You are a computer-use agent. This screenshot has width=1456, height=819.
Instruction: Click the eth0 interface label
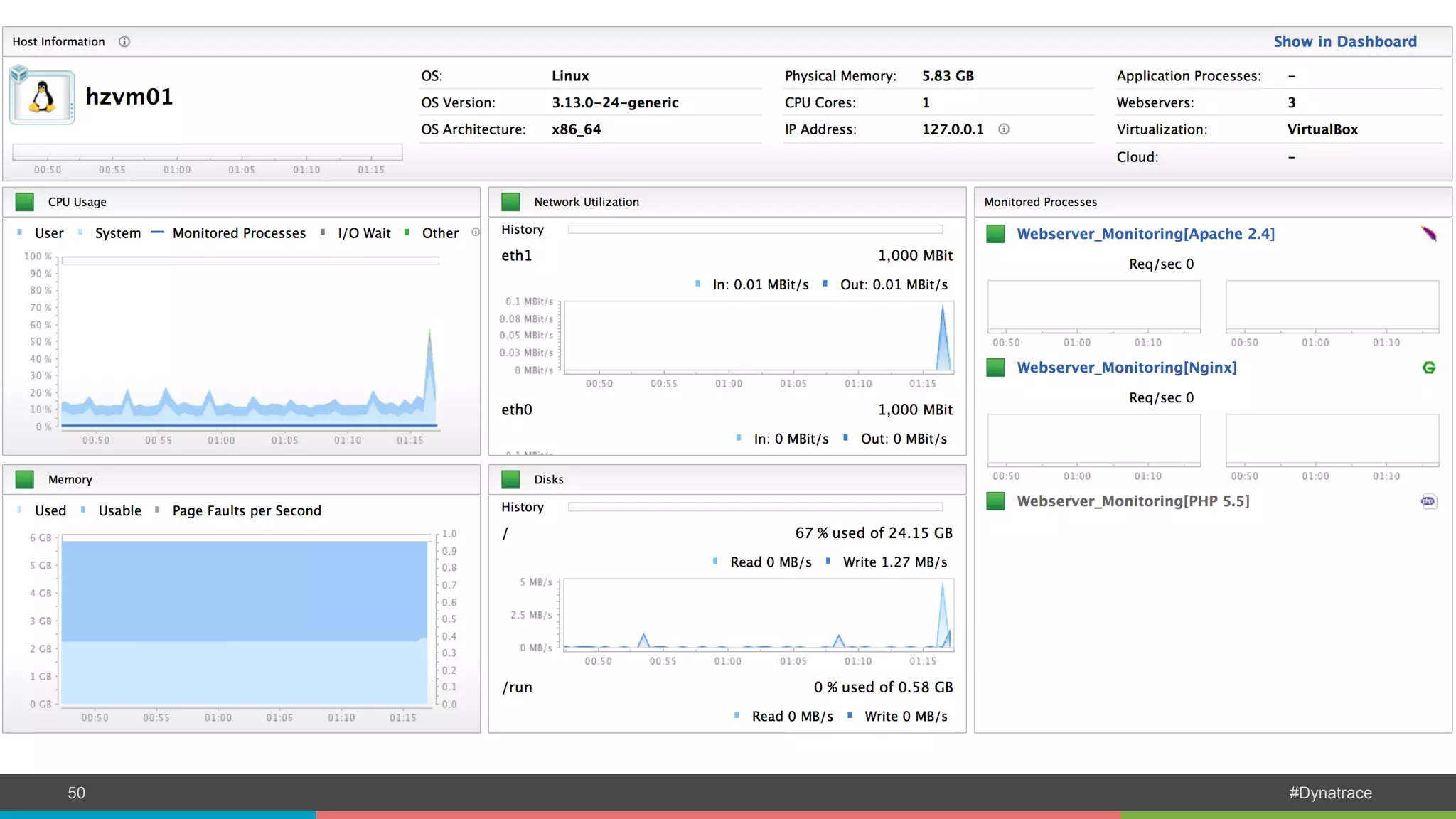tap(517, 409)
